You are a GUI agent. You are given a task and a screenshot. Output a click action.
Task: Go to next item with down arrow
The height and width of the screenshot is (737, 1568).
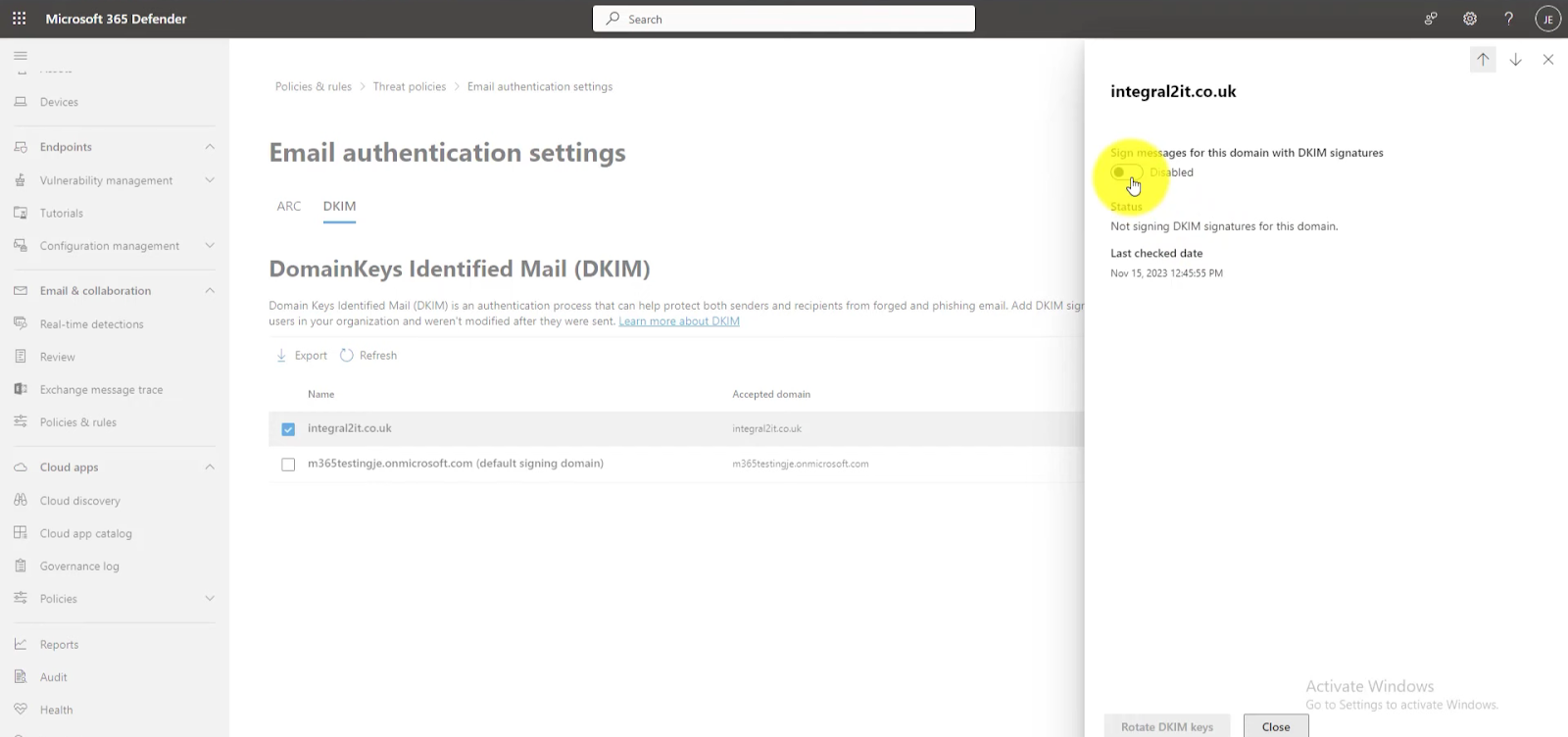pos(1515,60)
